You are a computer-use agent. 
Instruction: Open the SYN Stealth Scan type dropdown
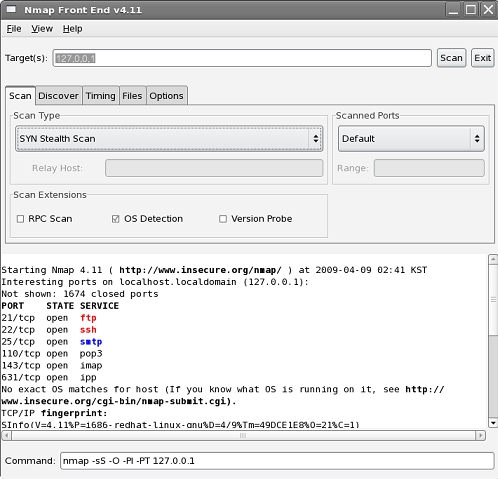tap(169, 138)
